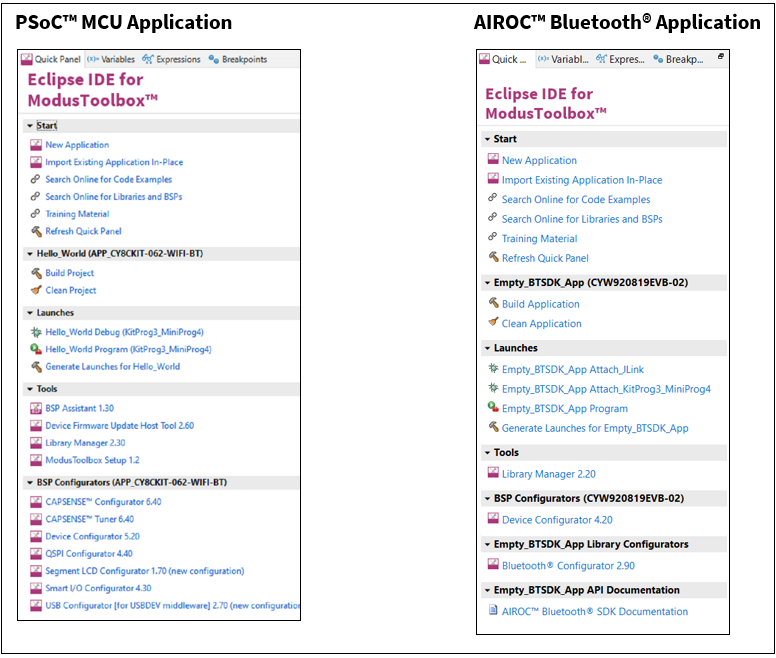
Task: Collapse Empty_BTSDK_App (CYW920819EVB-02) section
Action: tap(487, 283)
